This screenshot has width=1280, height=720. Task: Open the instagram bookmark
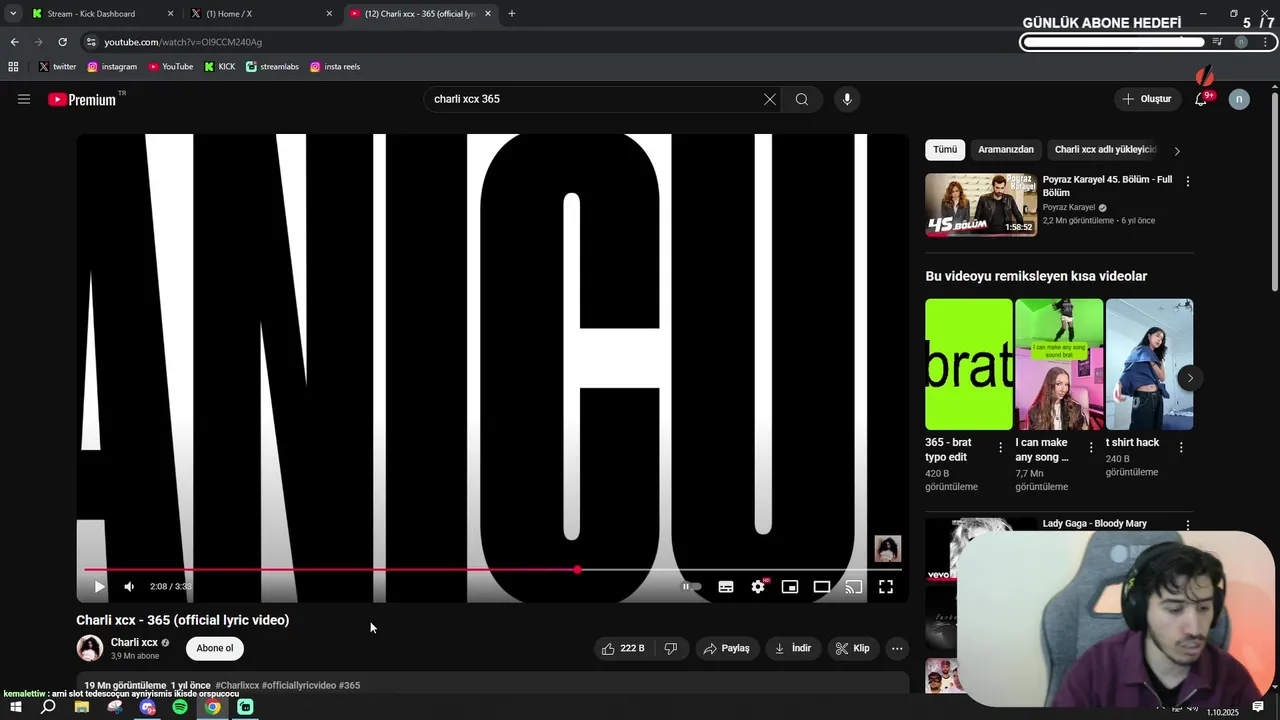(x=112, y=67)
